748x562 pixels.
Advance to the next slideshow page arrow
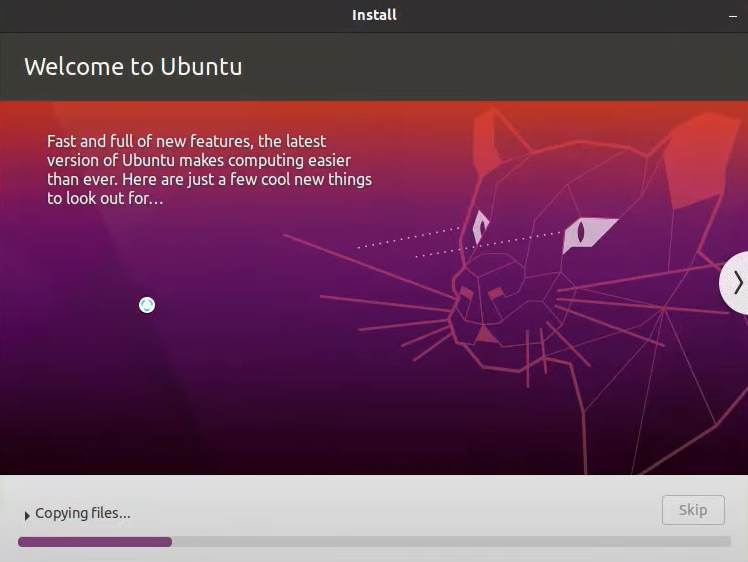[736, 283]
